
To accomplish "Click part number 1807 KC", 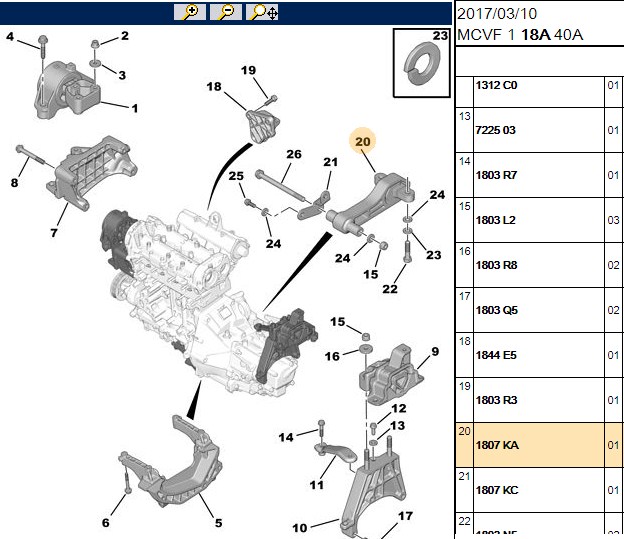I will [497, 490].
